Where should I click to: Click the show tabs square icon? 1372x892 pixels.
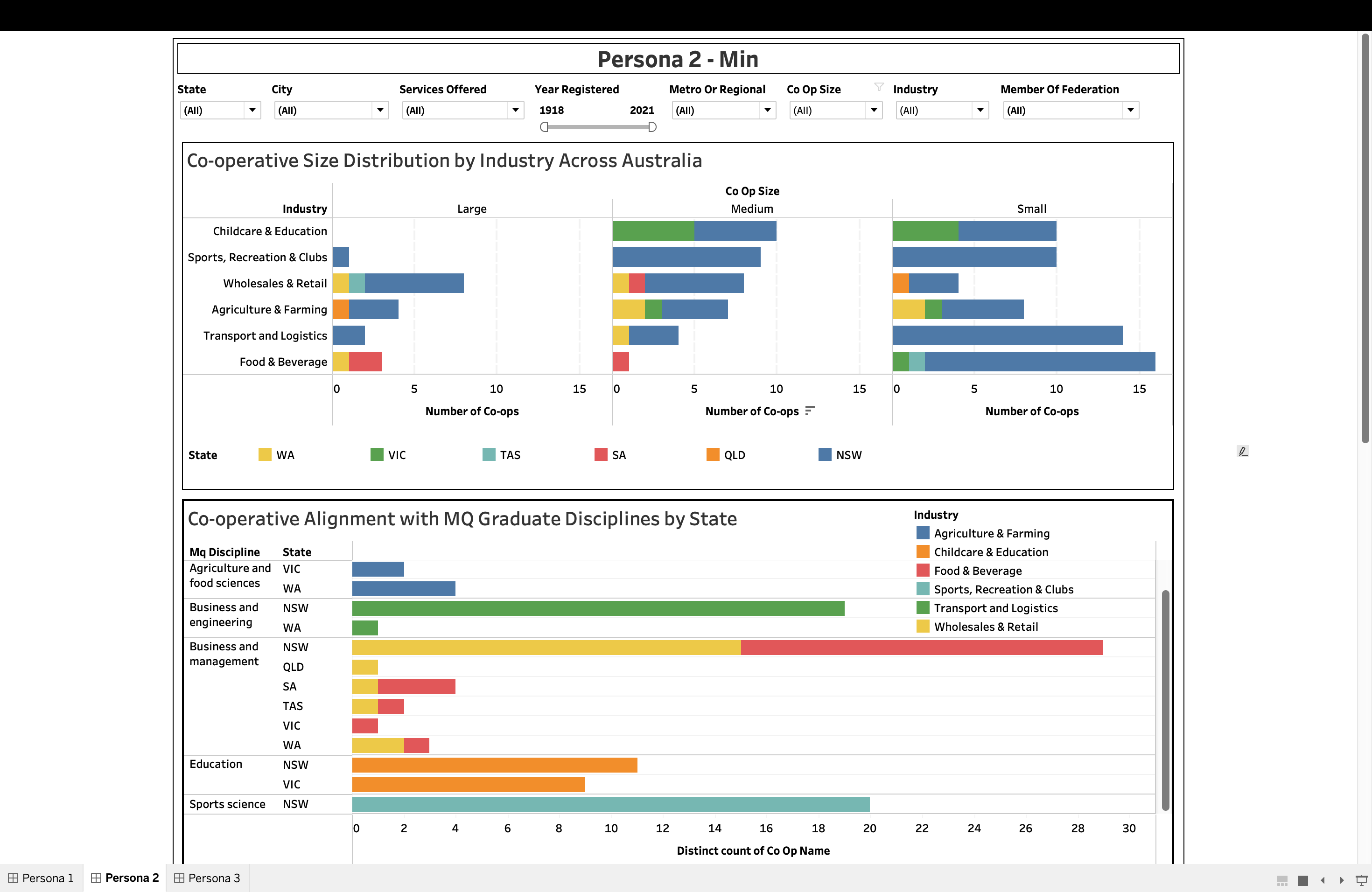[1303, 880]
